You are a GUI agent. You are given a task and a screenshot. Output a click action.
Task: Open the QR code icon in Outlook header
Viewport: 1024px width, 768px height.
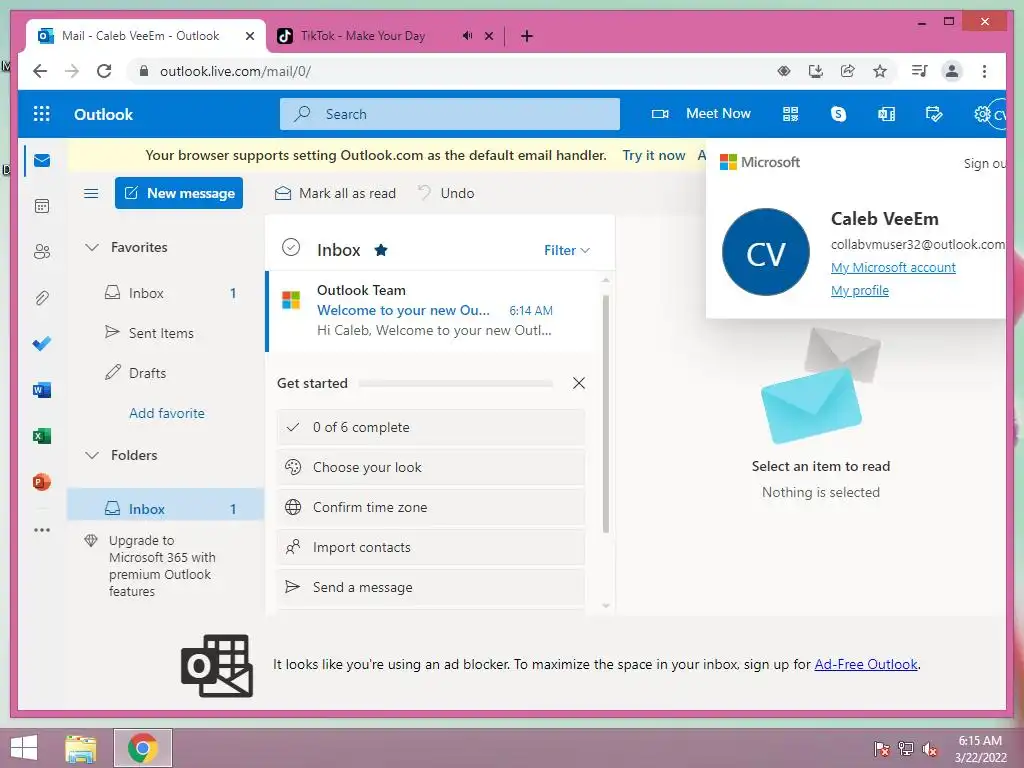pos(790,114)
